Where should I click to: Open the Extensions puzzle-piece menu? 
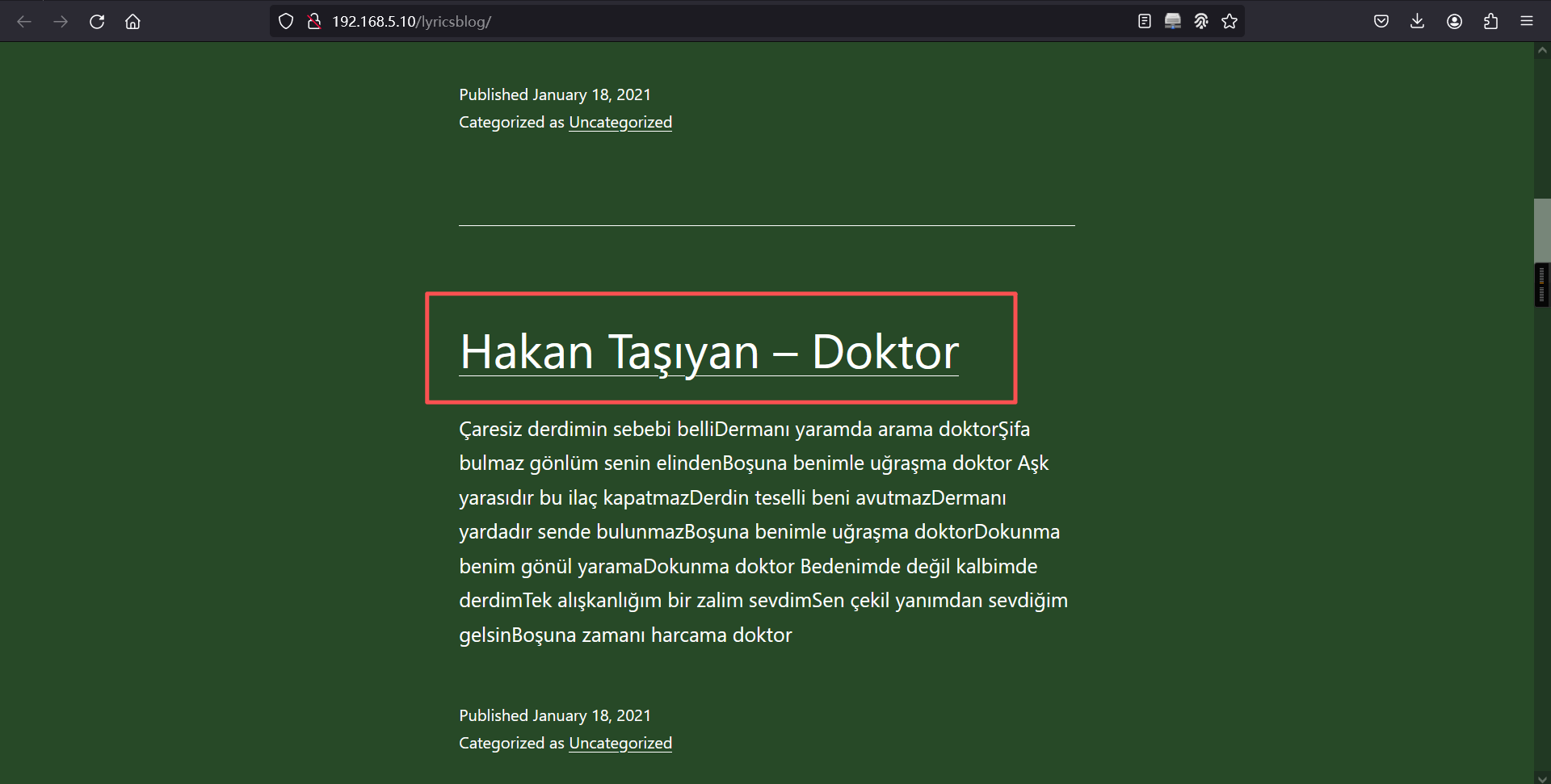pos(1490,22)
